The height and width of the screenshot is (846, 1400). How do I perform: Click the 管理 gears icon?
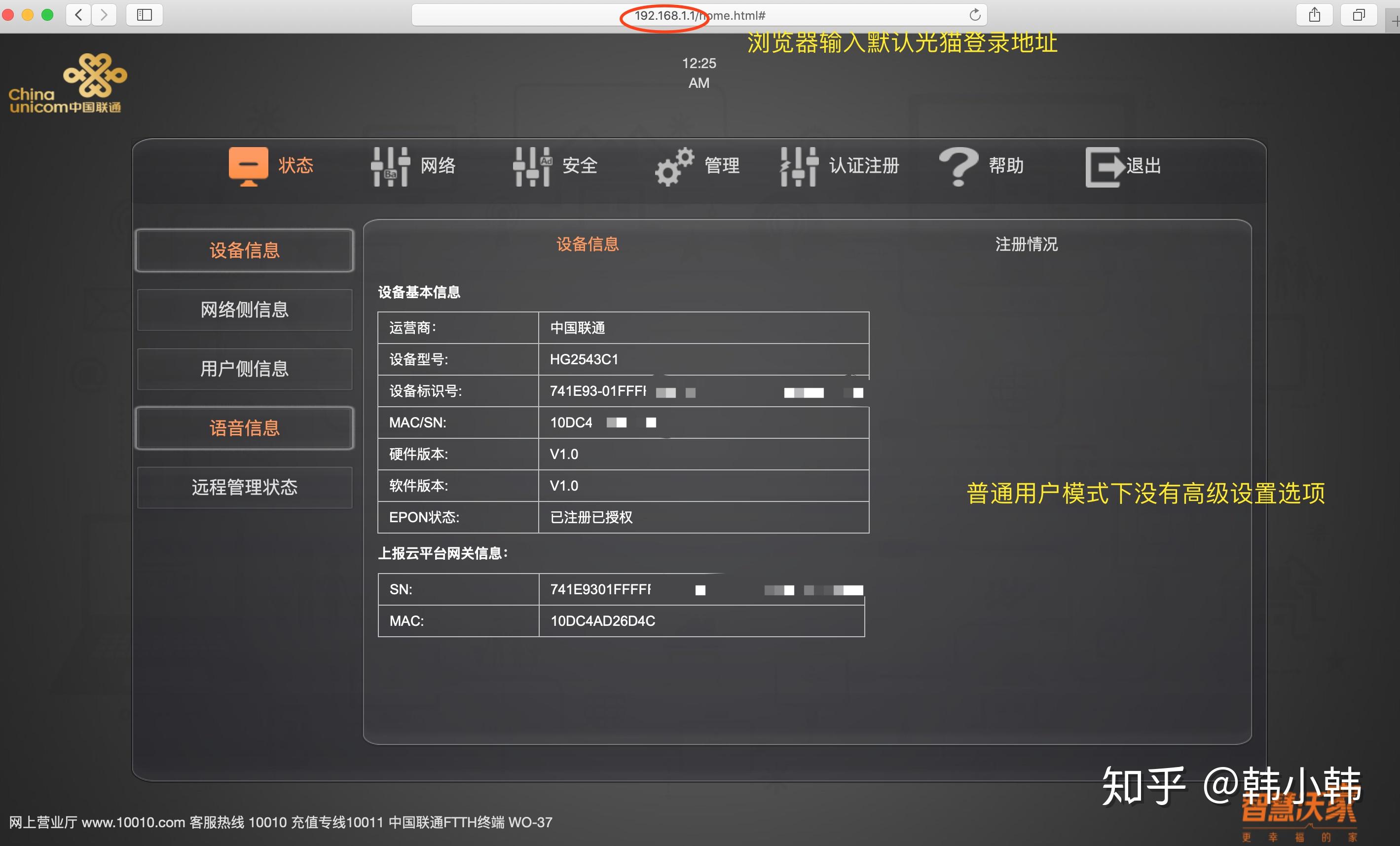point(674,166)
